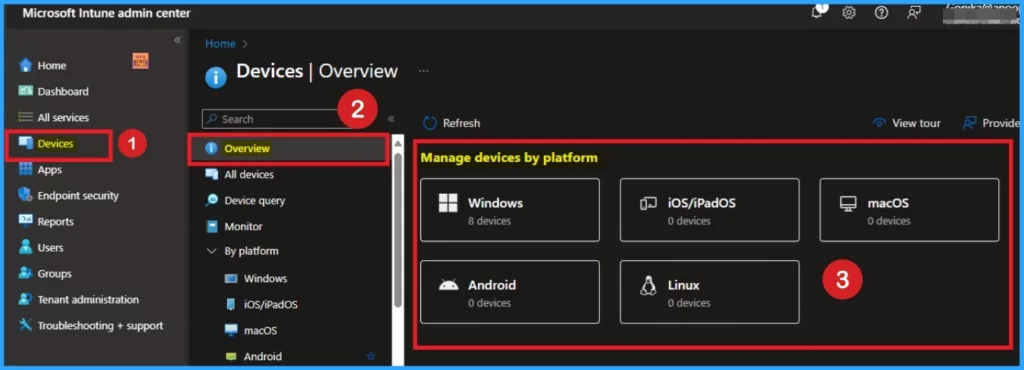Click the submenu vertical scrollbar
The image size is (1024, 370).
398,230
